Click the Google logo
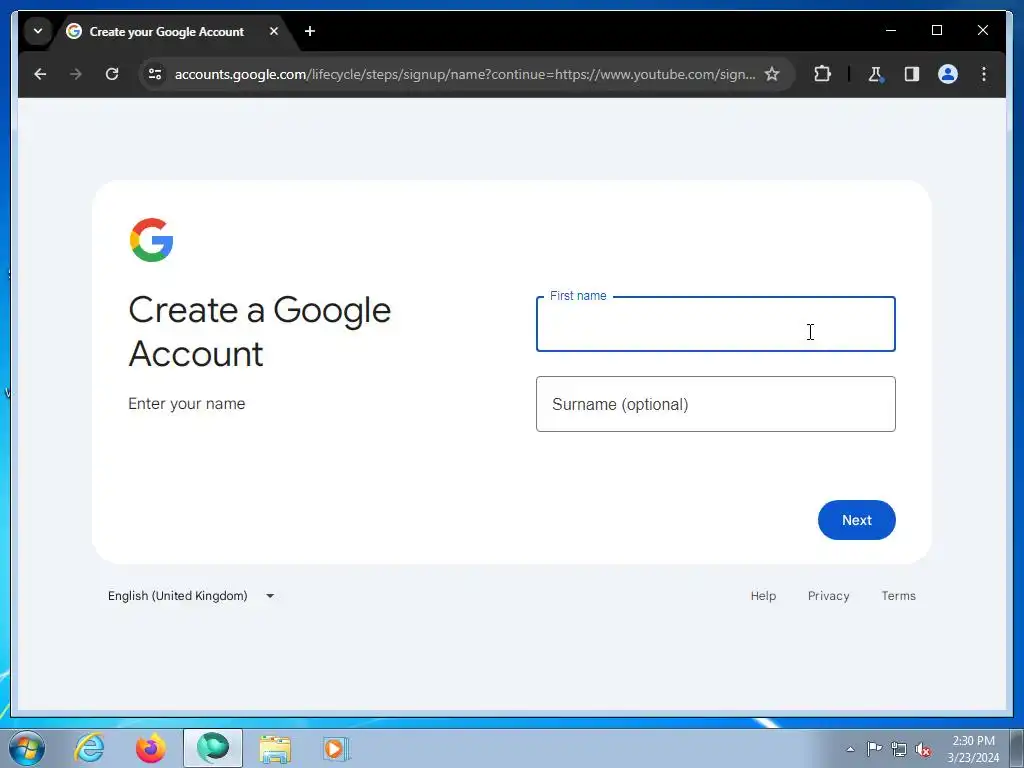Screen dimensions: 1024x768 [152, 240]
